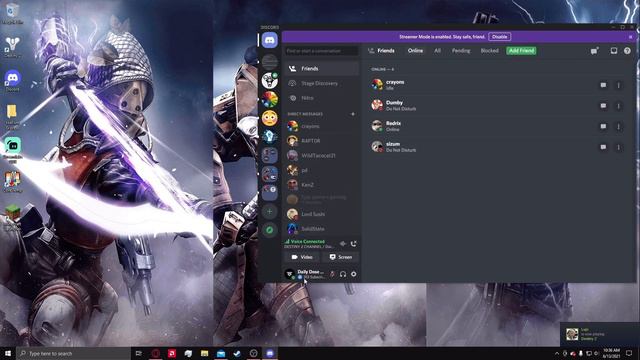Screen dimensions: 640x360
Task: Click the Add Friend button
Action: point(521,51)
